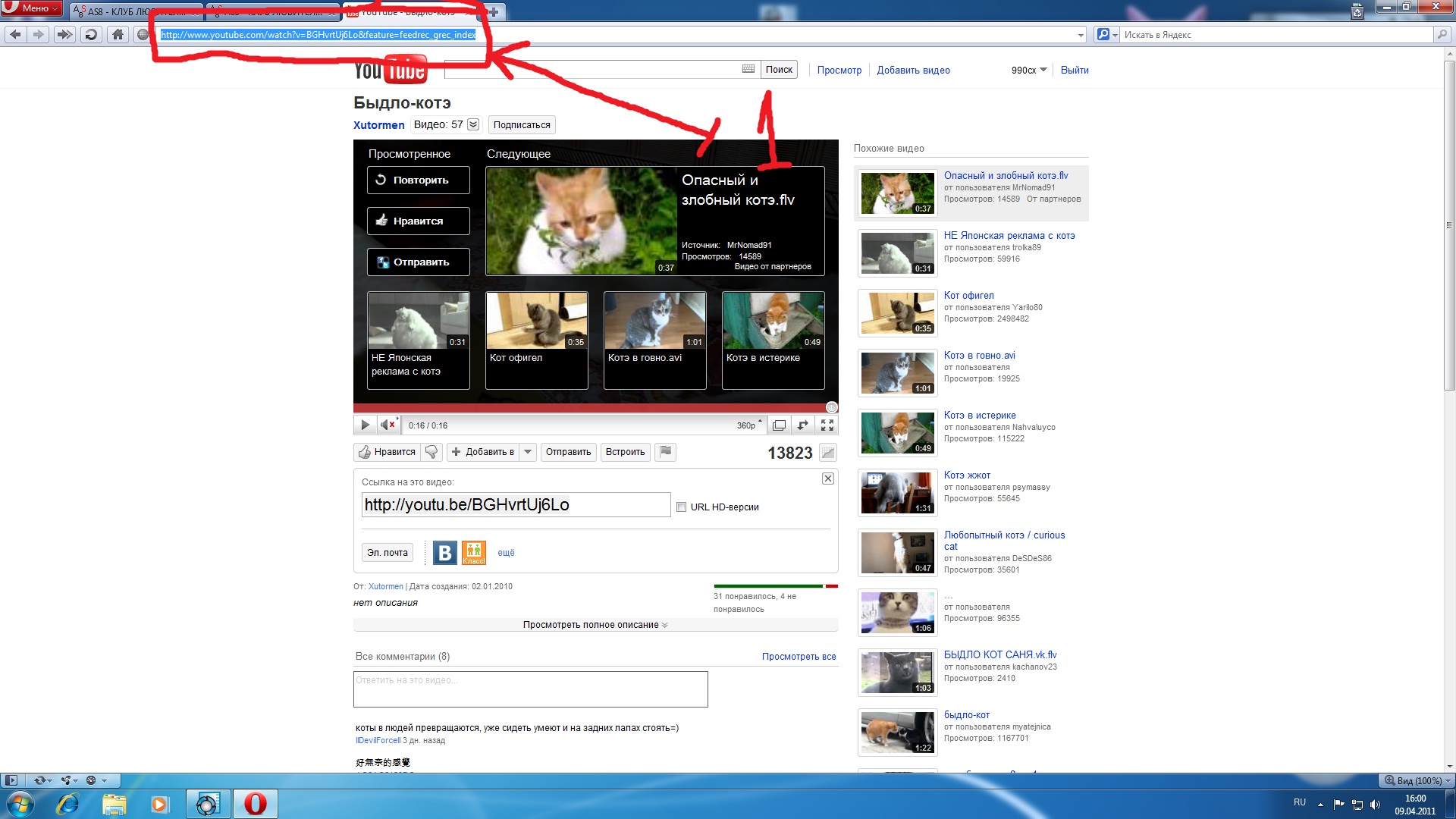Open the Добавить видео link
1456x819 pixels.
pos(913,70)
